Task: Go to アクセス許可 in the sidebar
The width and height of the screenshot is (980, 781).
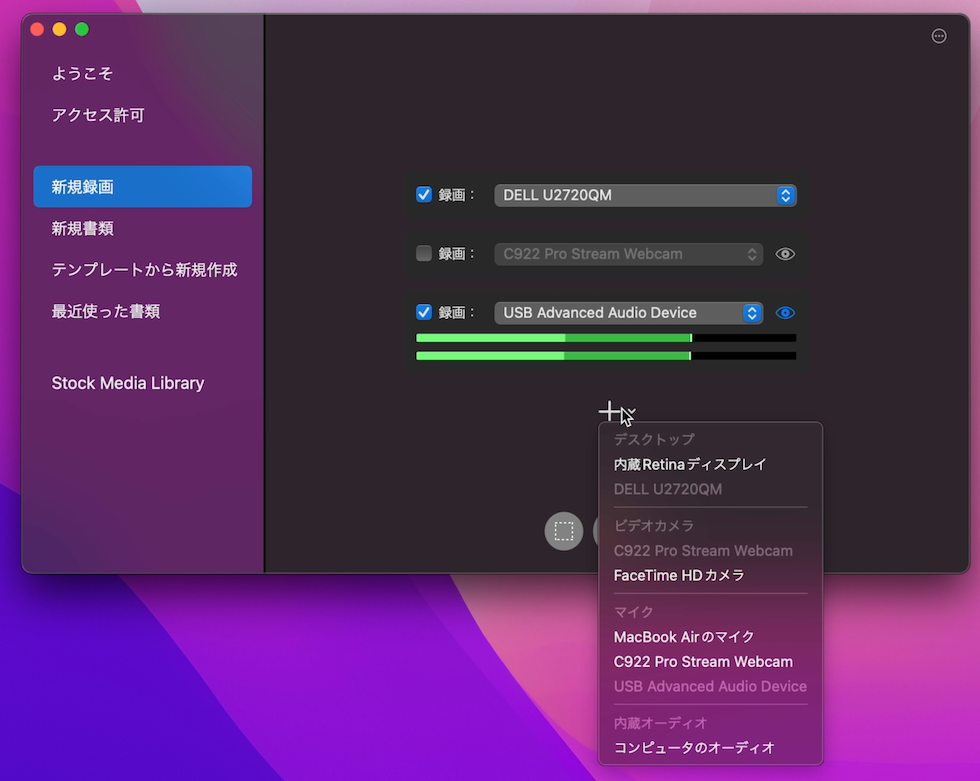Action: pyautogui.click(x=98, y=115)
